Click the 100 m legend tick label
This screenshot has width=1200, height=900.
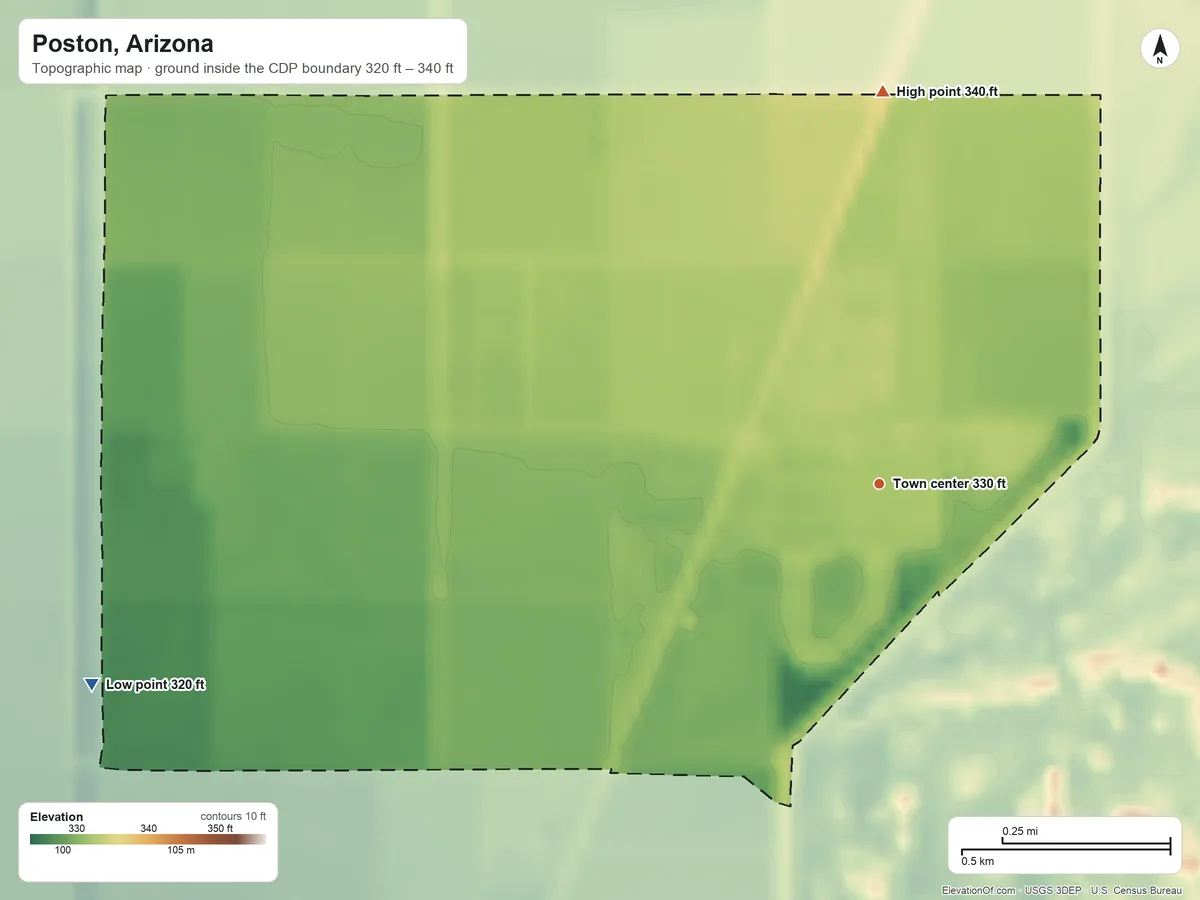point(62,850)
